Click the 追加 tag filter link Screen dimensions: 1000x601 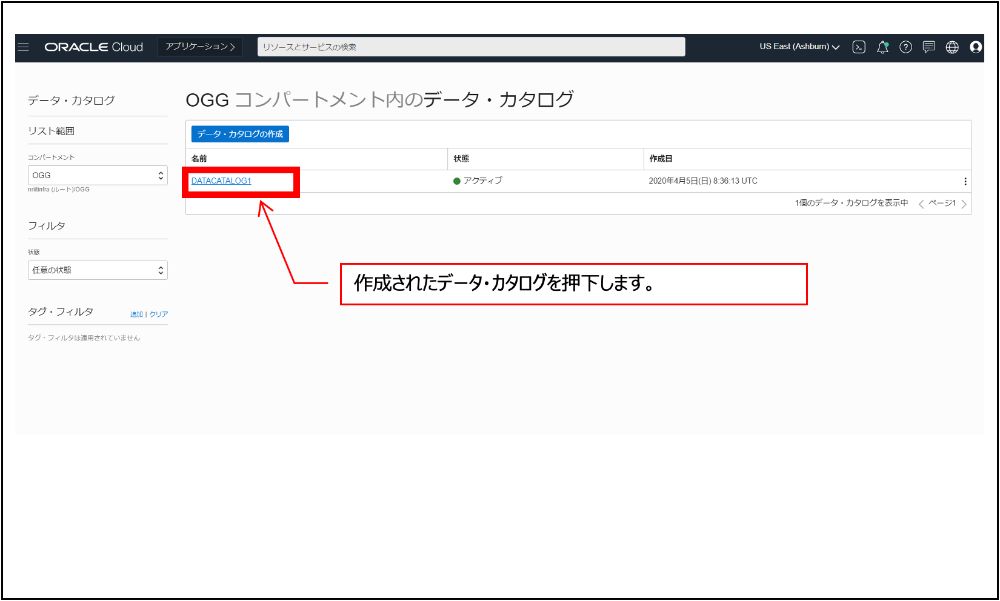click(136, 315)
